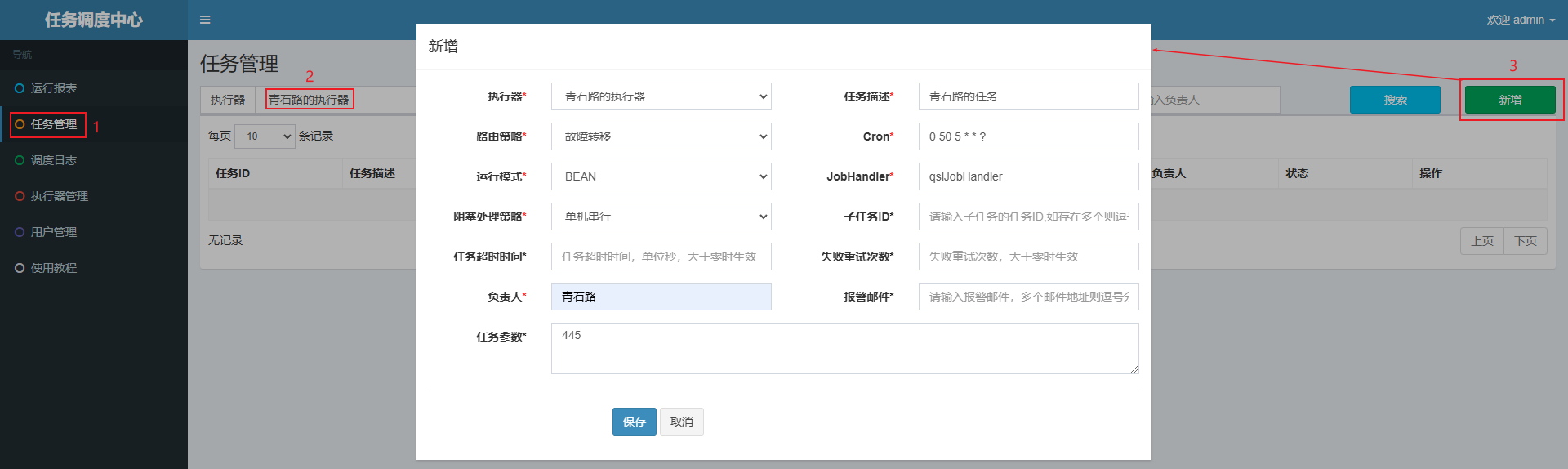Image resolution: width=1568 pixels, height=469 pixels.
Task: Click the 报警邮件 input field
Action: (x=1029, y=297)
